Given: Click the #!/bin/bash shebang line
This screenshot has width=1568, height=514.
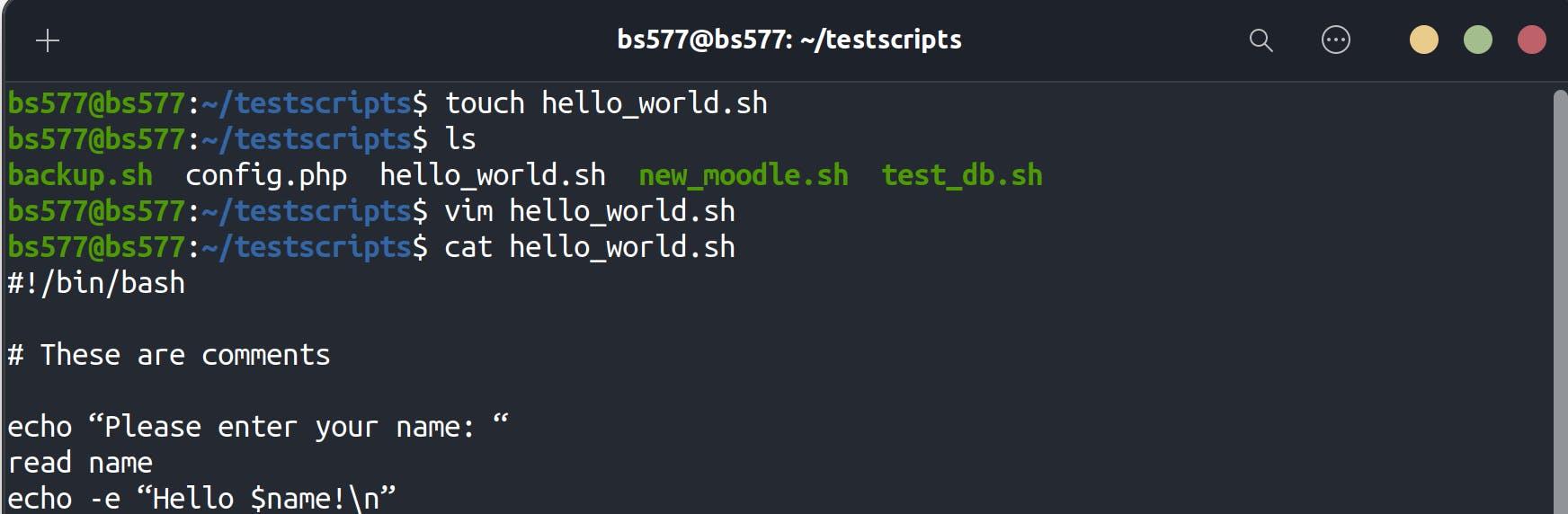Looking at the screenshot, I should (x=96, y=283).
